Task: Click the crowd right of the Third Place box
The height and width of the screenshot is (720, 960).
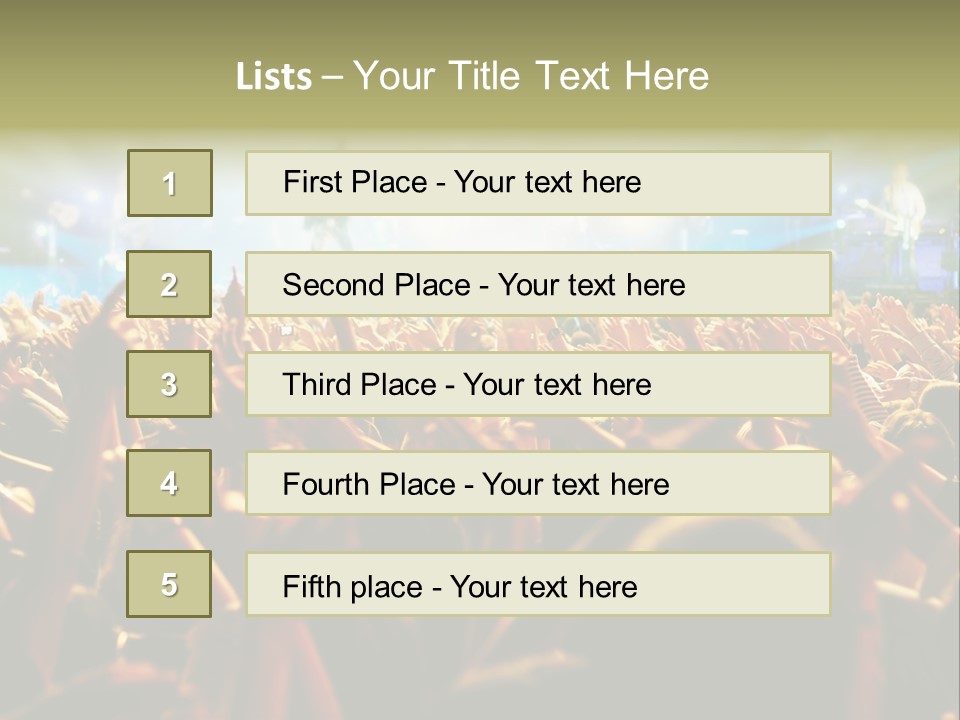Action: [895, 385]
